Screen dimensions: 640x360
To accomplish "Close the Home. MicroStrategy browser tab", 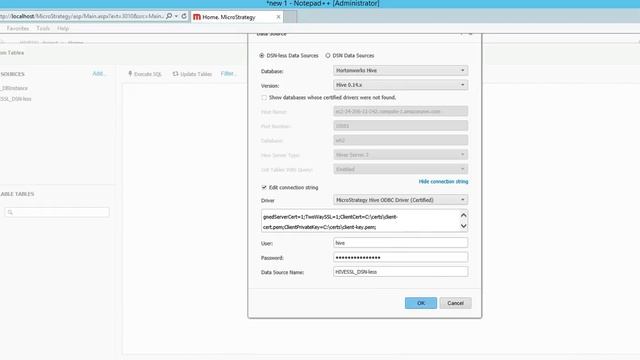I will (x=278, y=17).
